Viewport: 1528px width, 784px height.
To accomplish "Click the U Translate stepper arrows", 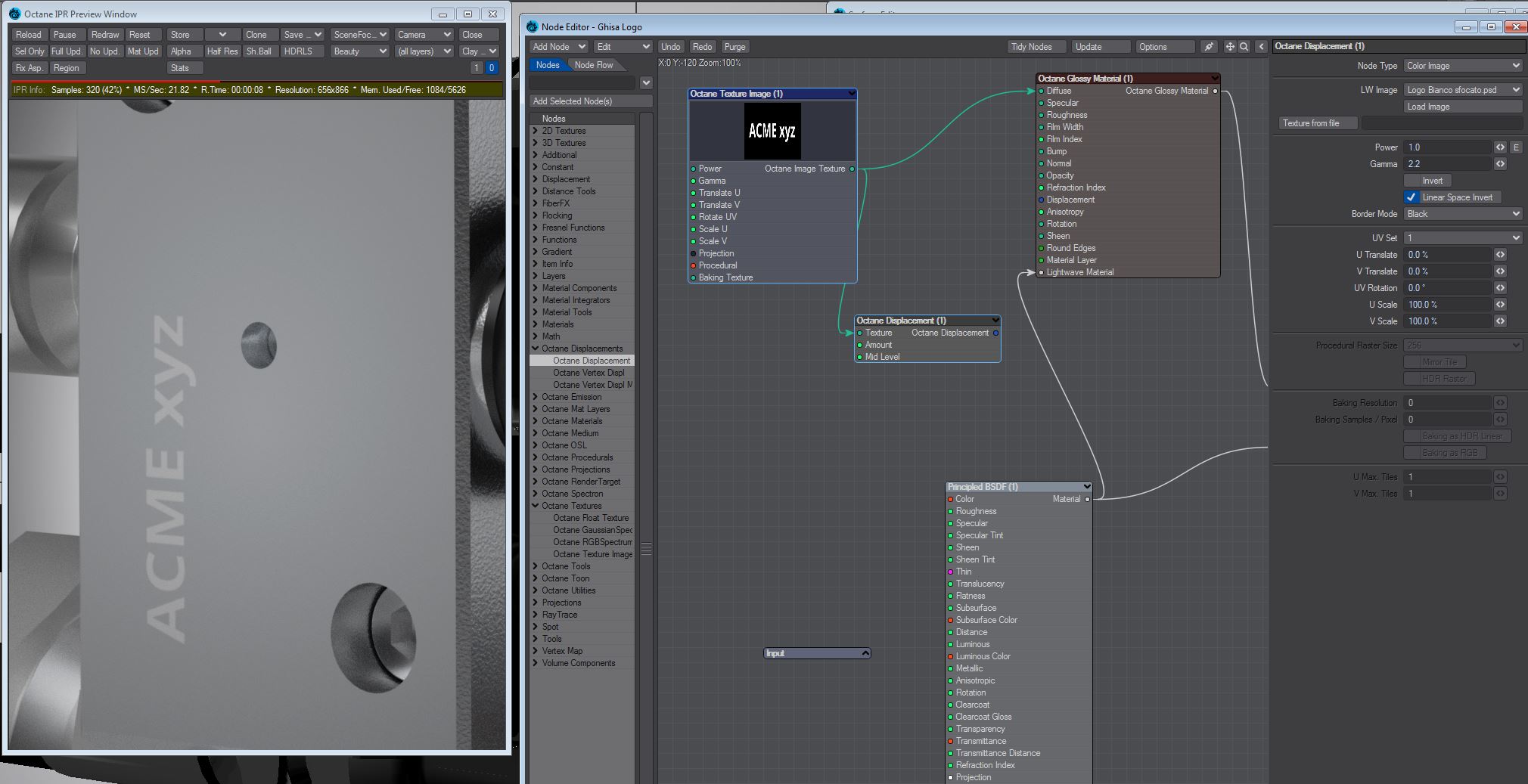I will tap(1501, 255).
